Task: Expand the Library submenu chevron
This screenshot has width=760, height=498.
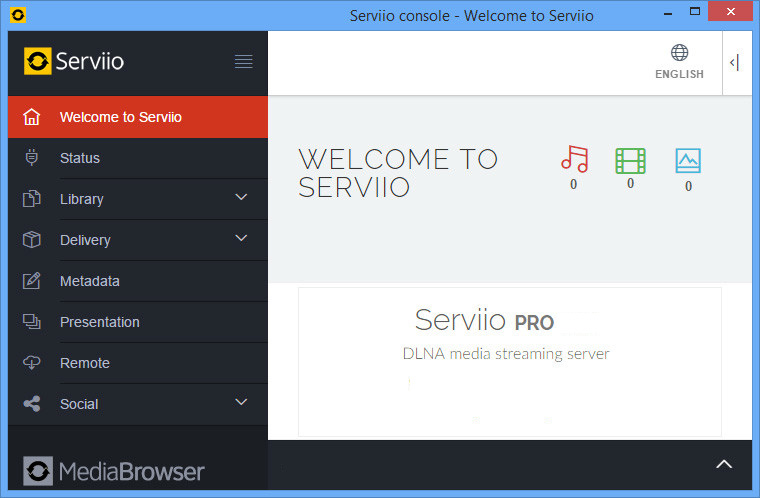Action: (x=241, y=197)
